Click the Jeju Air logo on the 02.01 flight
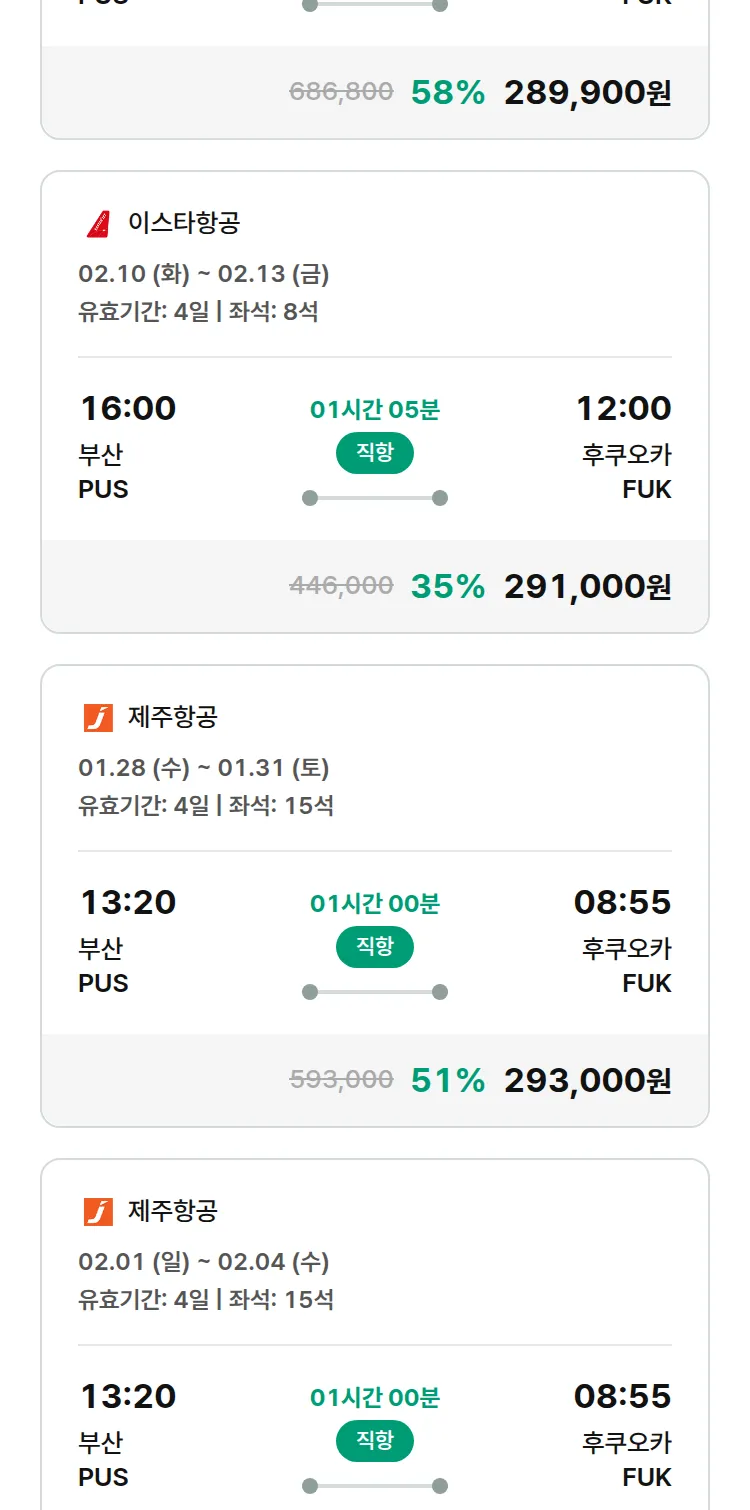This screenshot has height=1510, width=750. 98,1211
